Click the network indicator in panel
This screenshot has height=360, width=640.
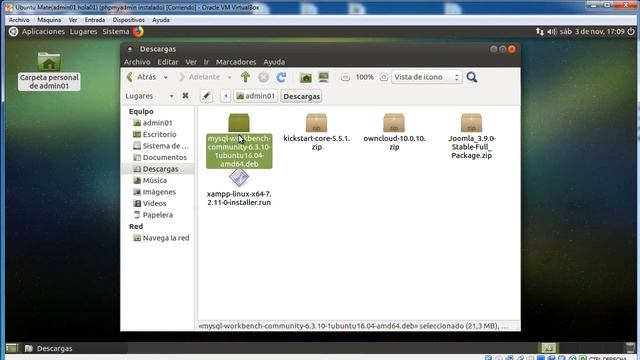pos(540,31)
